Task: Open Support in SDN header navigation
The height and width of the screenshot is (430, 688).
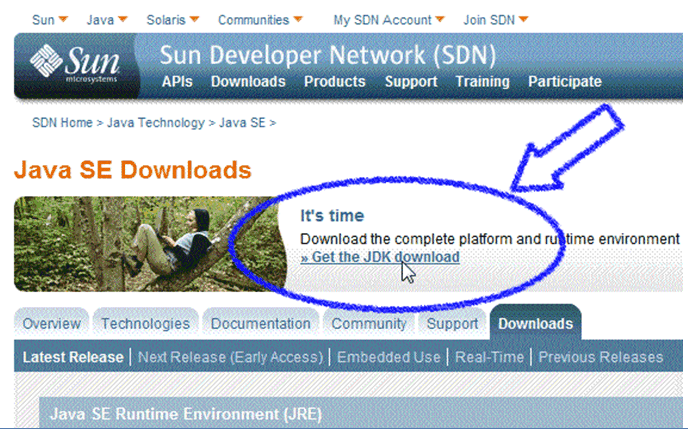Action: (411, 82)
